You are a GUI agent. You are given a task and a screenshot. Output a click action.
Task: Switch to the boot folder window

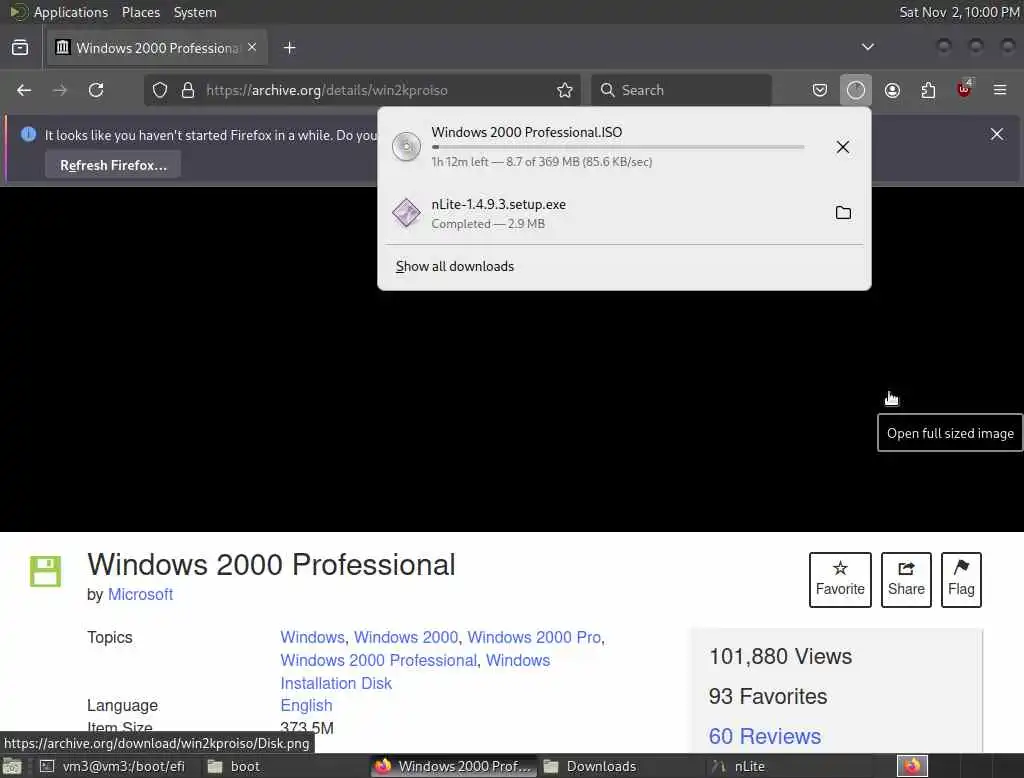[x=233, y=766]
